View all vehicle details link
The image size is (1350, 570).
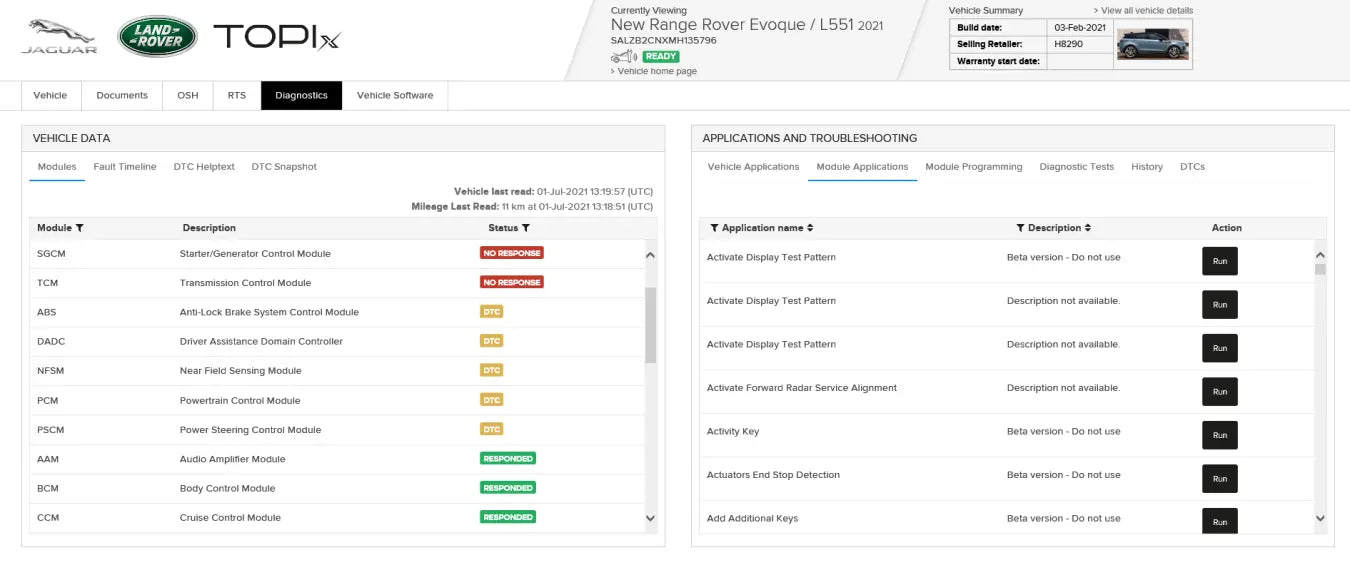pyautogui.click(x=1146, y=11)
